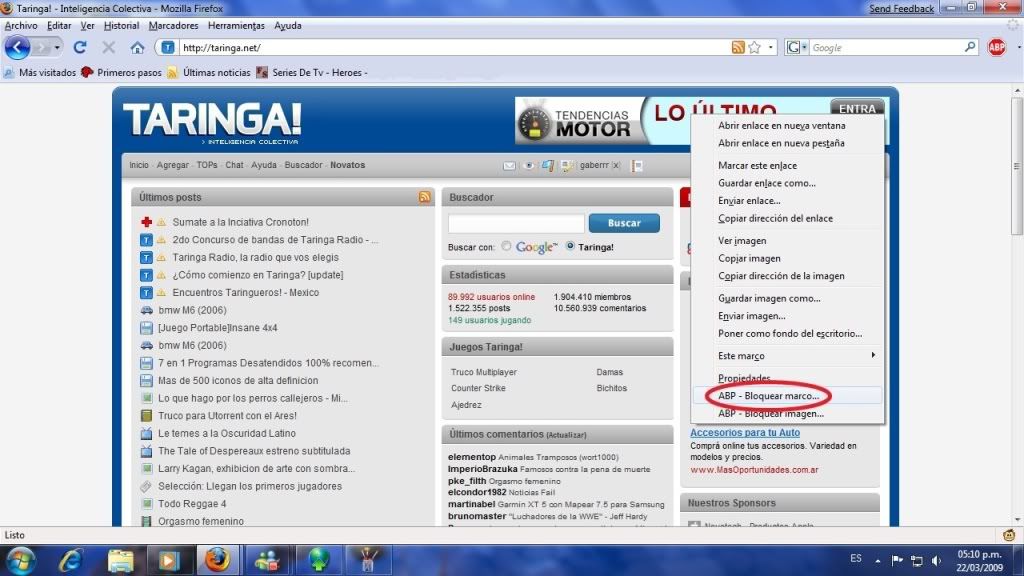
Task: Open Tendencias Motor banner
Action: (x=580, y=121)
